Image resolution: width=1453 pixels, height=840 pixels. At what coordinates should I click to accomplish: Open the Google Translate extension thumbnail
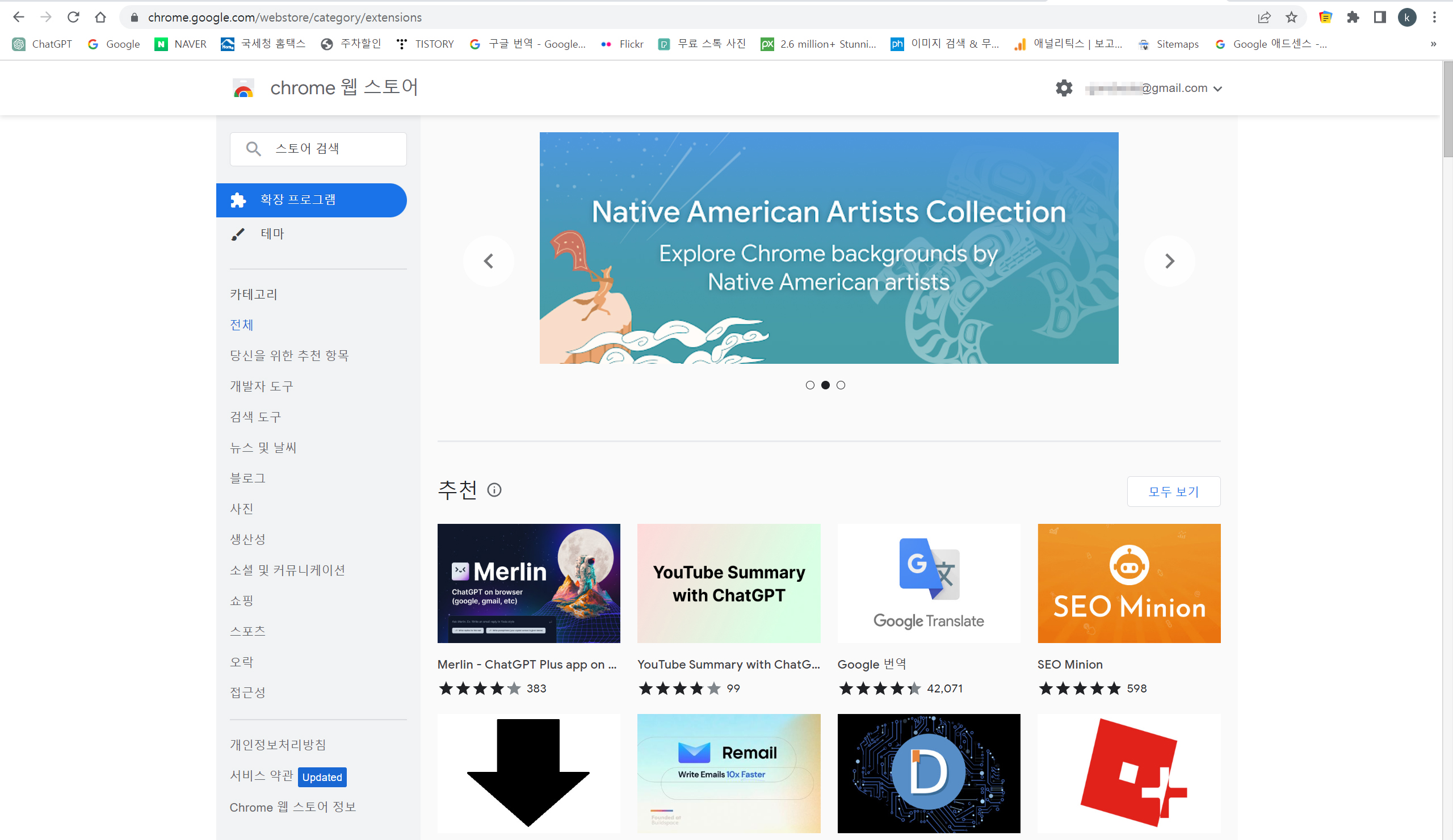click(929, 583)
